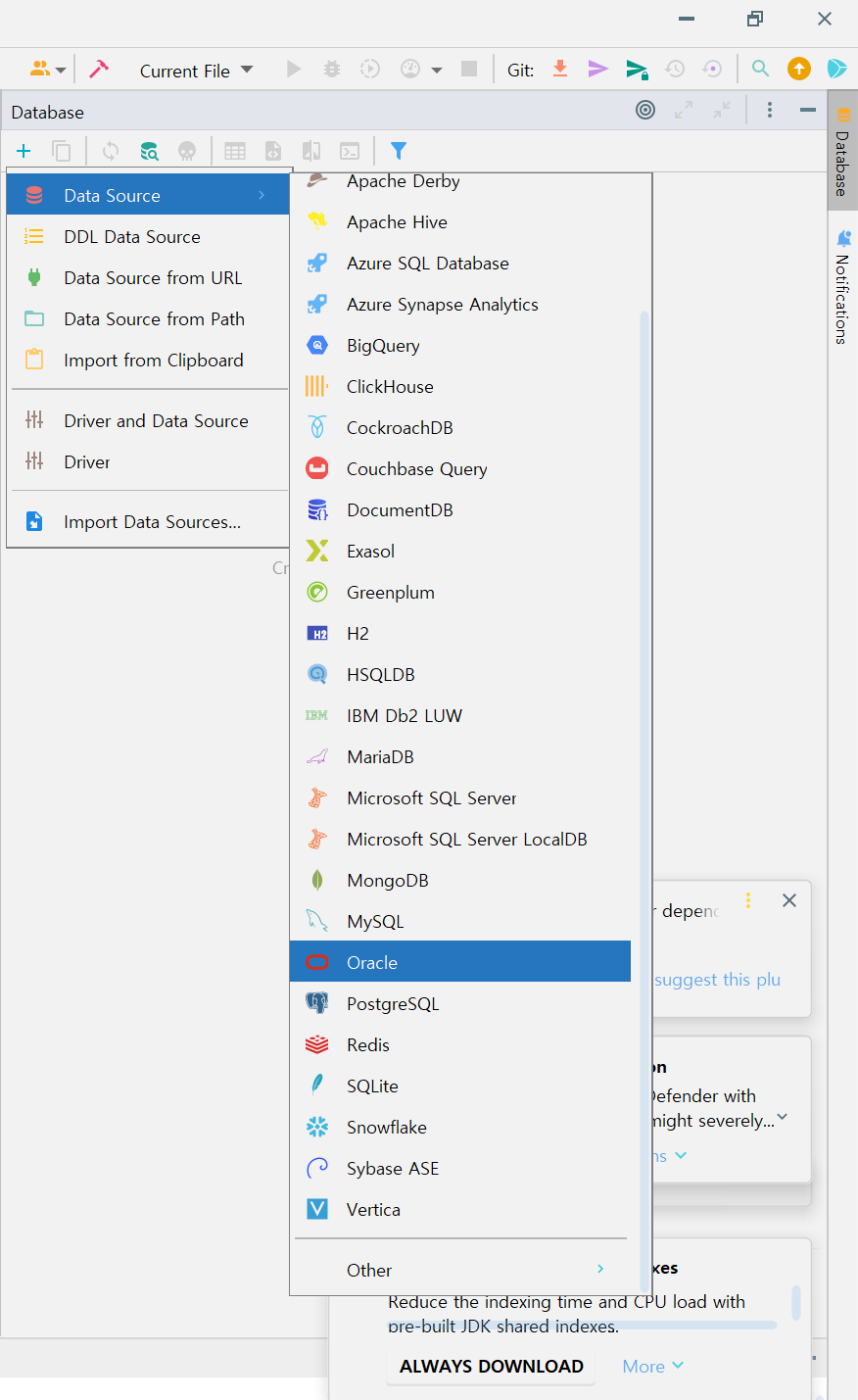The image size is (858, 1400).
Task: Open the Profiler dropdown arrow
Action: 437,71
